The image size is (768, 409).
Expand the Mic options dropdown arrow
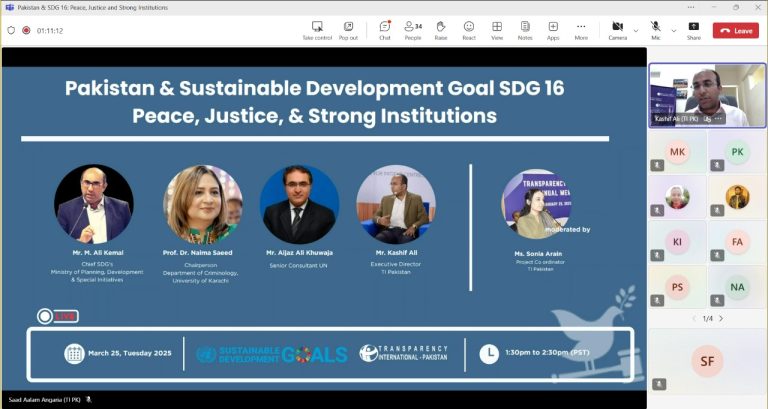673,30
